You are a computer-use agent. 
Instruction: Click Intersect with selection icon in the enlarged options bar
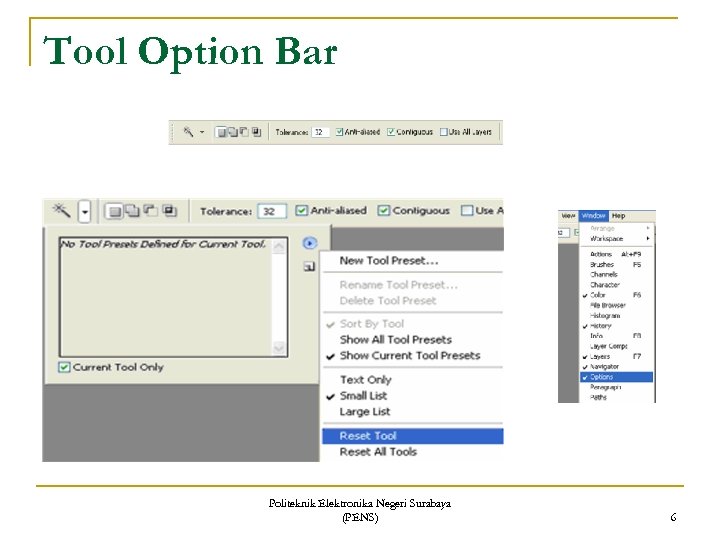169,211
